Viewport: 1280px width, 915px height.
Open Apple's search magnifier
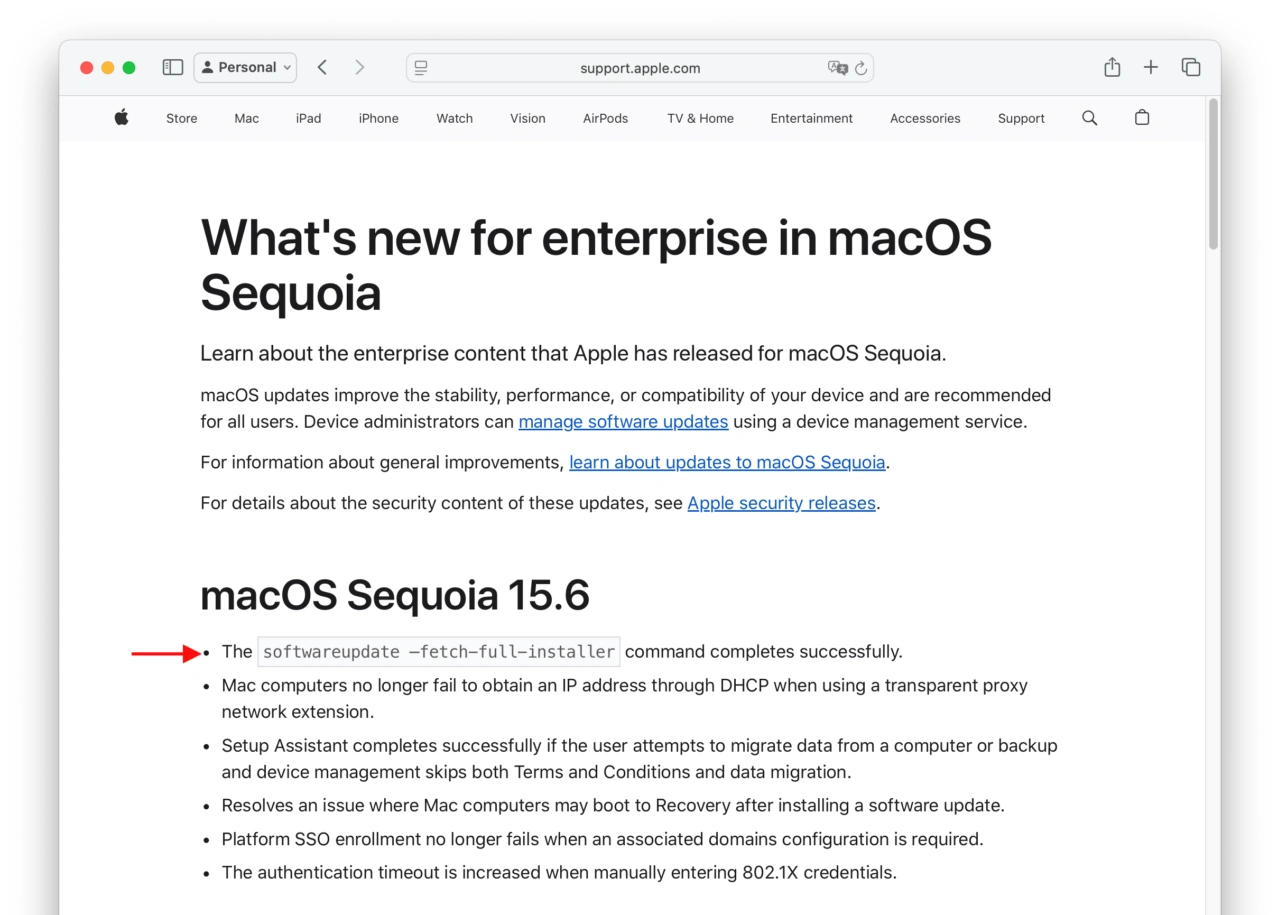click(x=1089, y=118)
